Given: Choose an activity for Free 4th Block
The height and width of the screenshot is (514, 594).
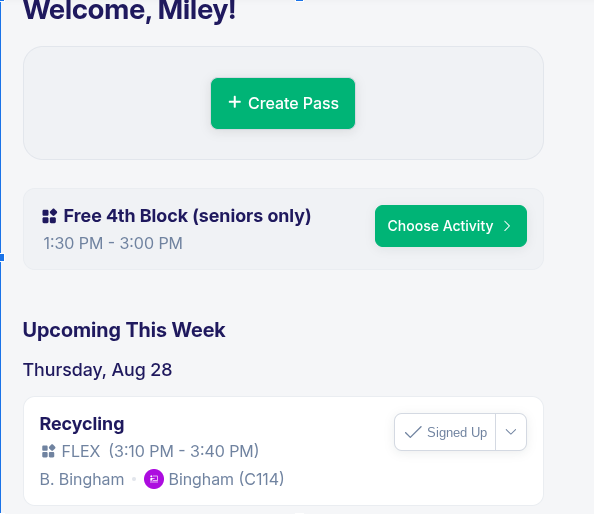Looking at the screenshot, I should pyautogui.click(x=451, y=226).
